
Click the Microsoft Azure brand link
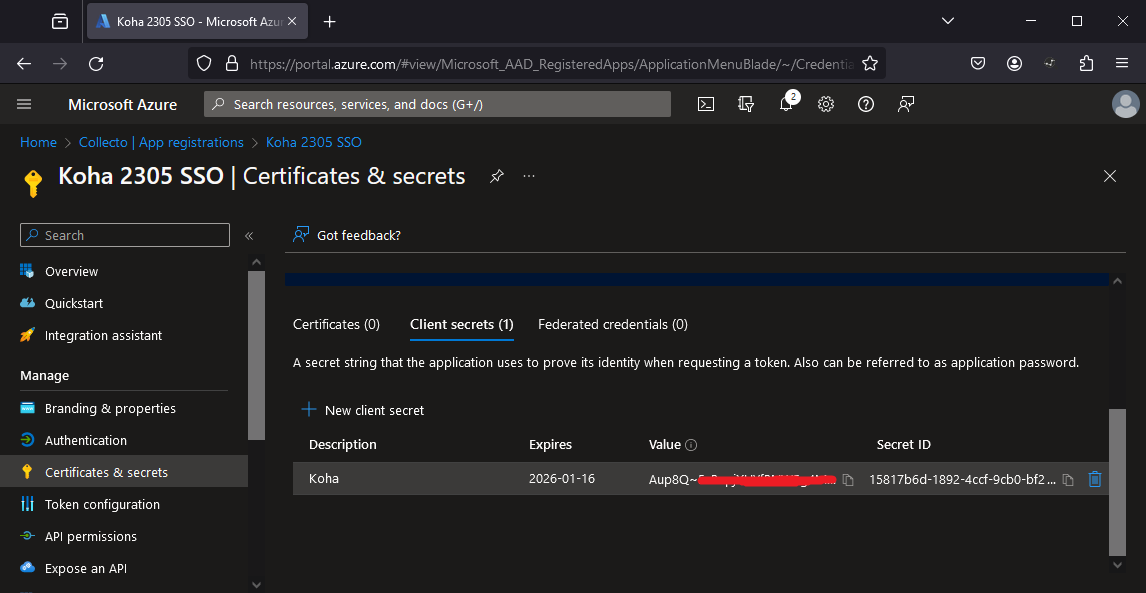pyautogui.click(x=122, y=105)
